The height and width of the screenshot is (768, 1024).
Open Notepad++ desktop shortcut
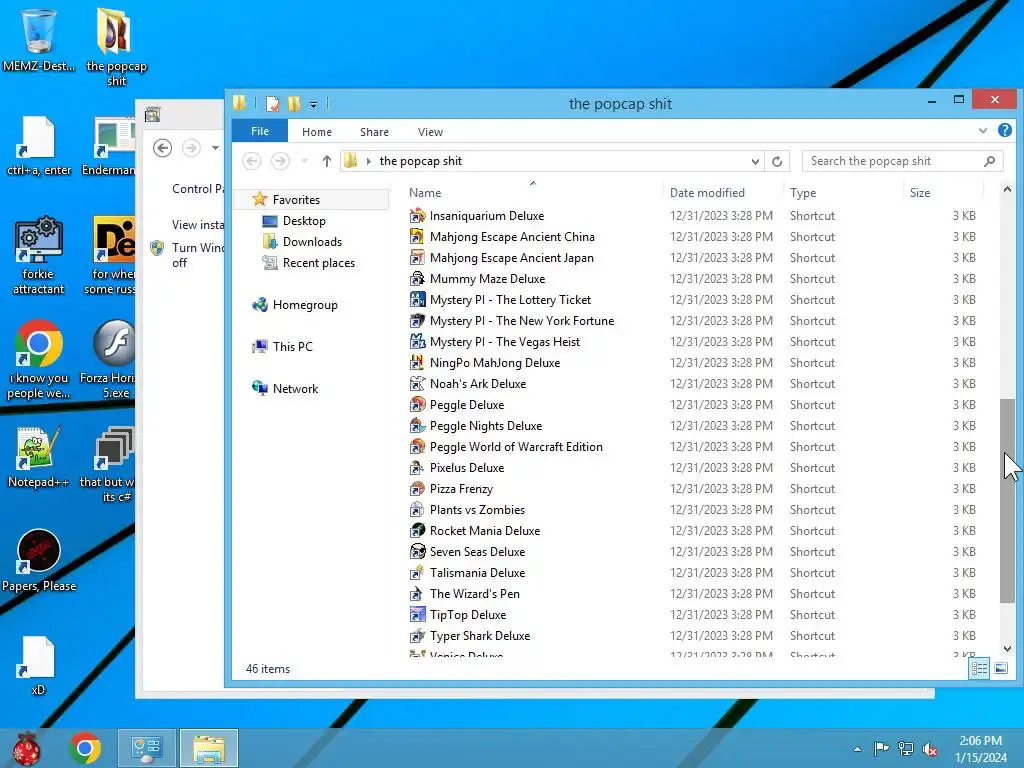(39, 457)
